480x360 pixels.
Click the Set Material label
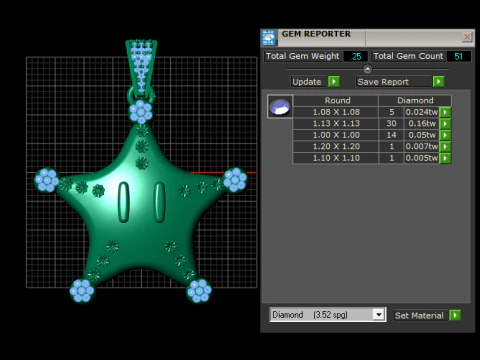(419, 315)
